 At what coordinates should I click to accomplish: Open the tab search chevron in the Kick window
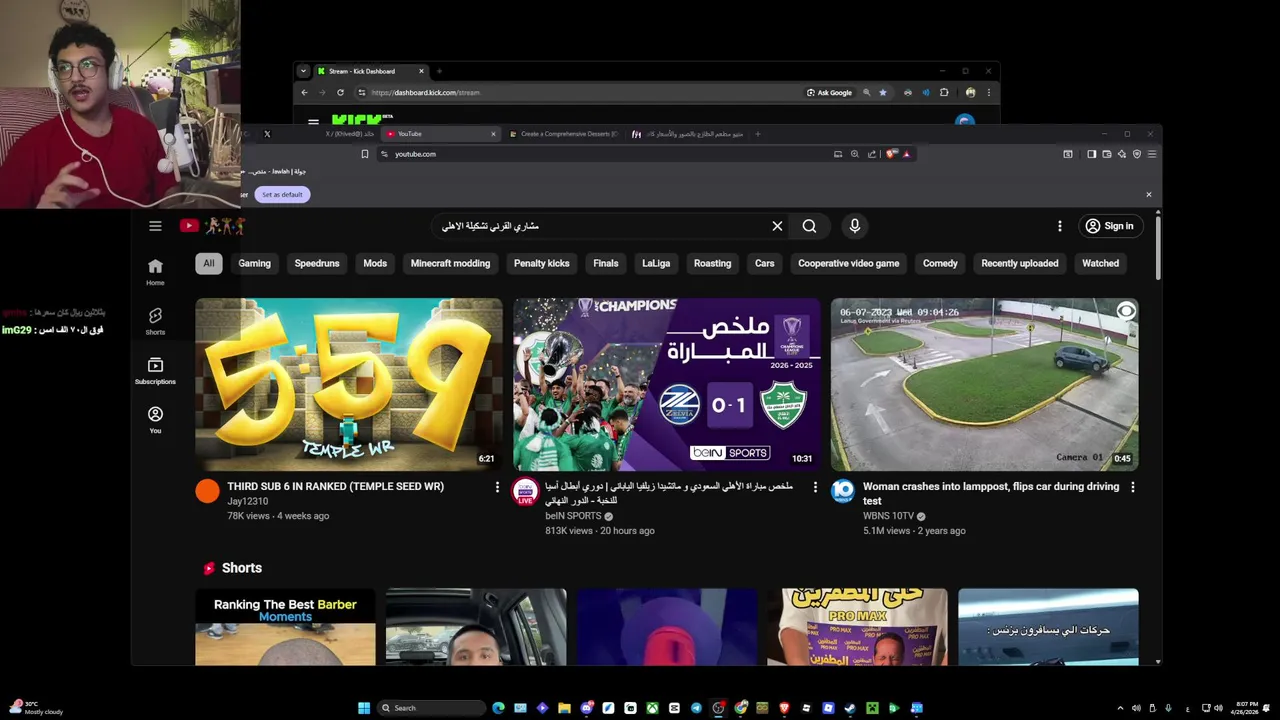click(303, 71)
